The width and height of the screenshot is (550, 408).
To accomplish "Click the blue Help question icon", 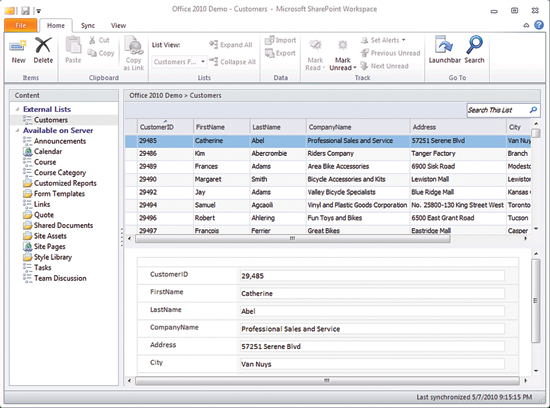I will coord(539,25).
